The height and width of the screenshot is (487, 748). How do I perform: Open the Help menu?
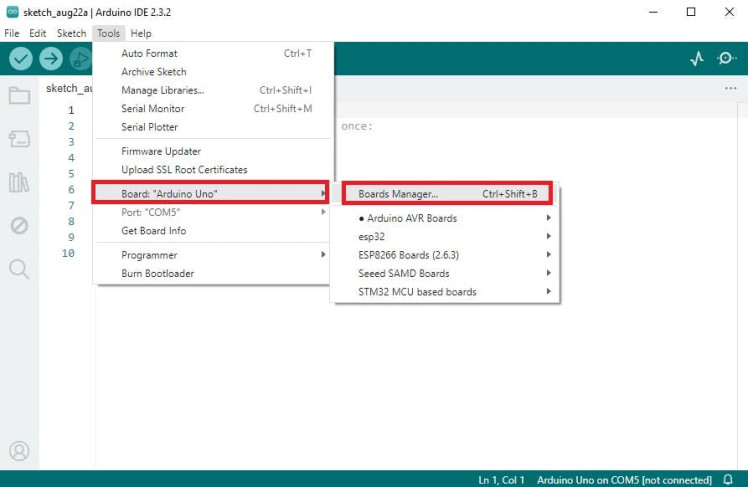pyautogui.click(x=141, y=33)
